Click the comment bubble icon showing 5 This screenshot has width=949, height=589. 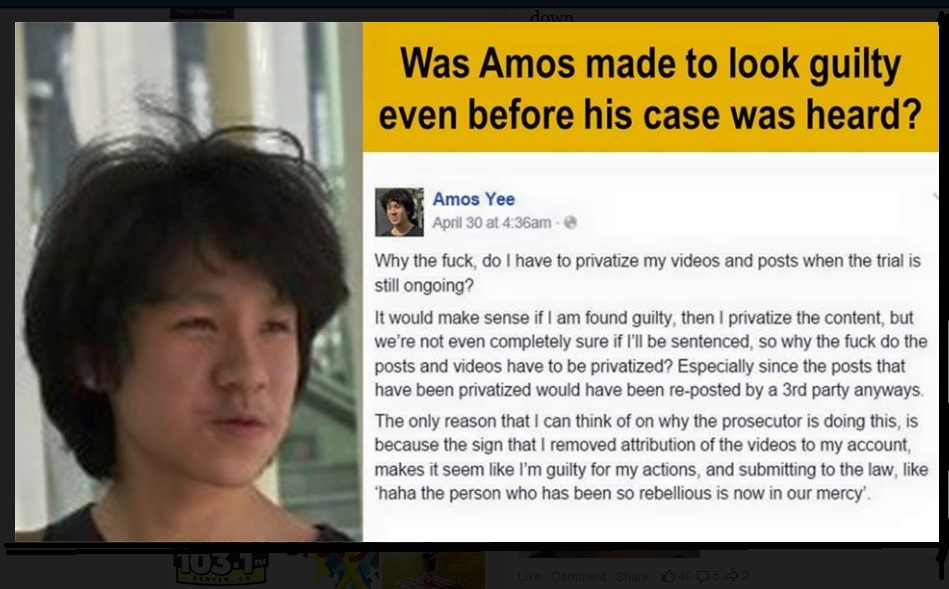(703, 576)
